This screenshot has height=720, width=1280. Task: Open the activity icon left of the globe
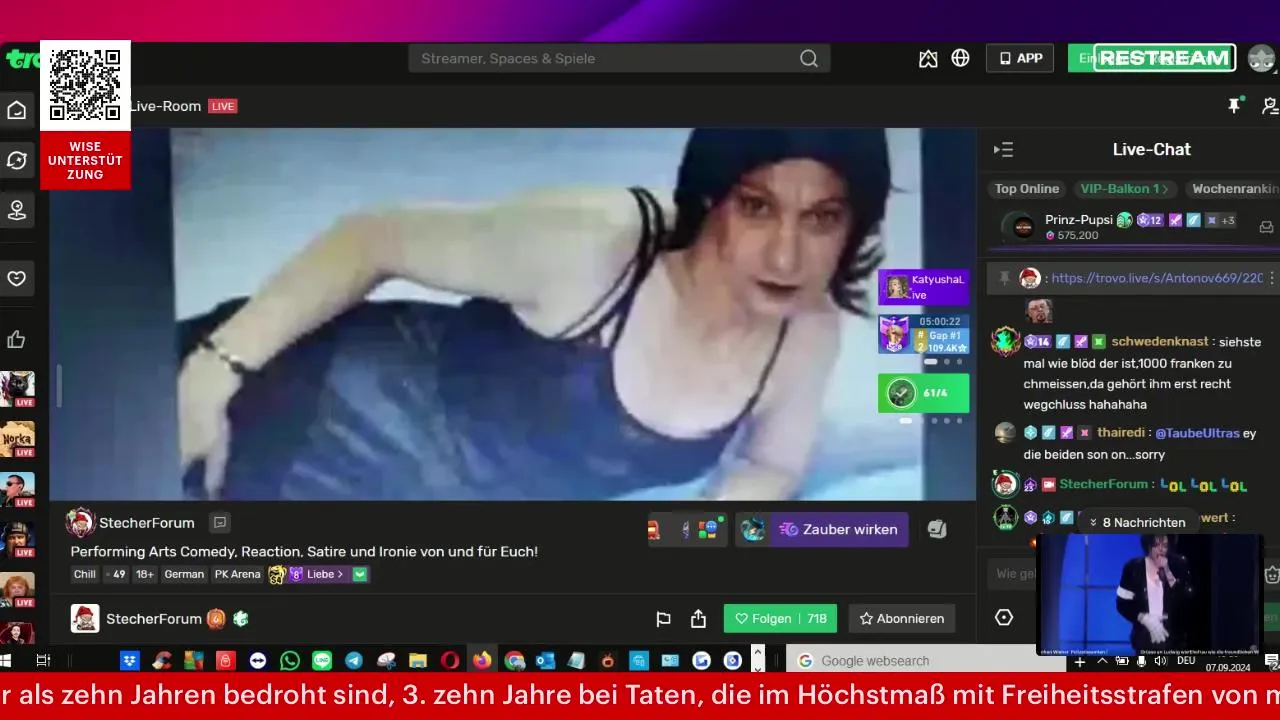pyautogui.click(x=928, y=58)
